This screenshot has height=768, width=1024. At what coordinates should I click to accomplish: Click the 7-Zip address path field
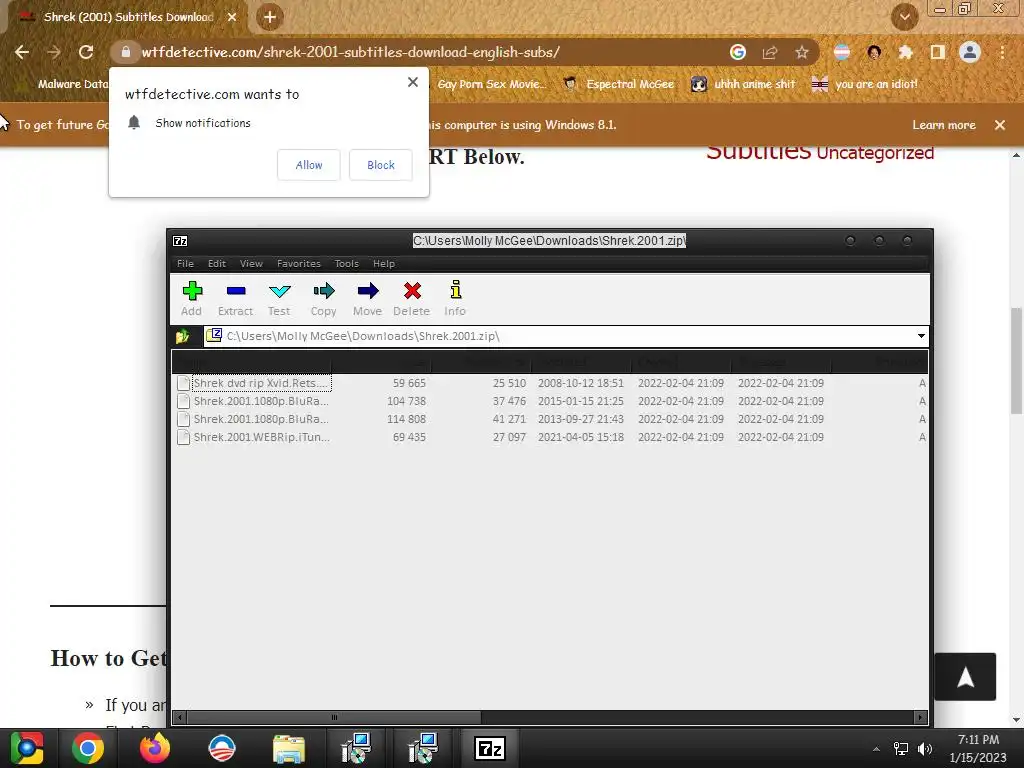[565, 336]
